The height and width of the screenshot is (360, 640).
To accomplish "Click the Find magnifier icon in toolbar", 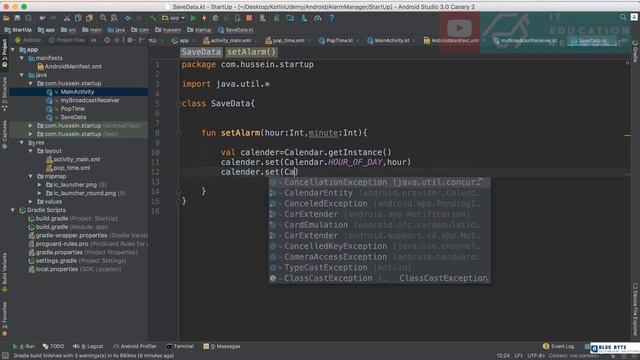I will 103,18.
